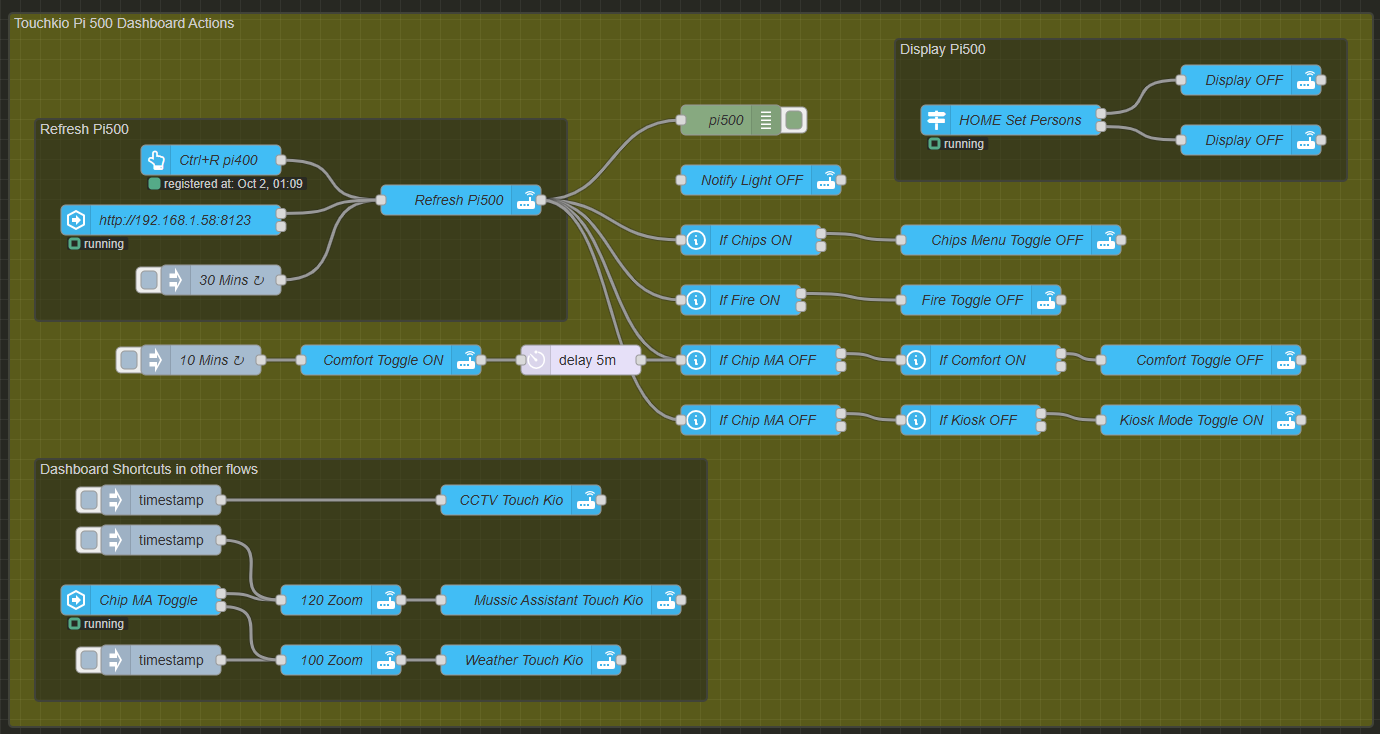
Task: Click the timer icon on delay 5m node
Action: (x=536, y=360)
